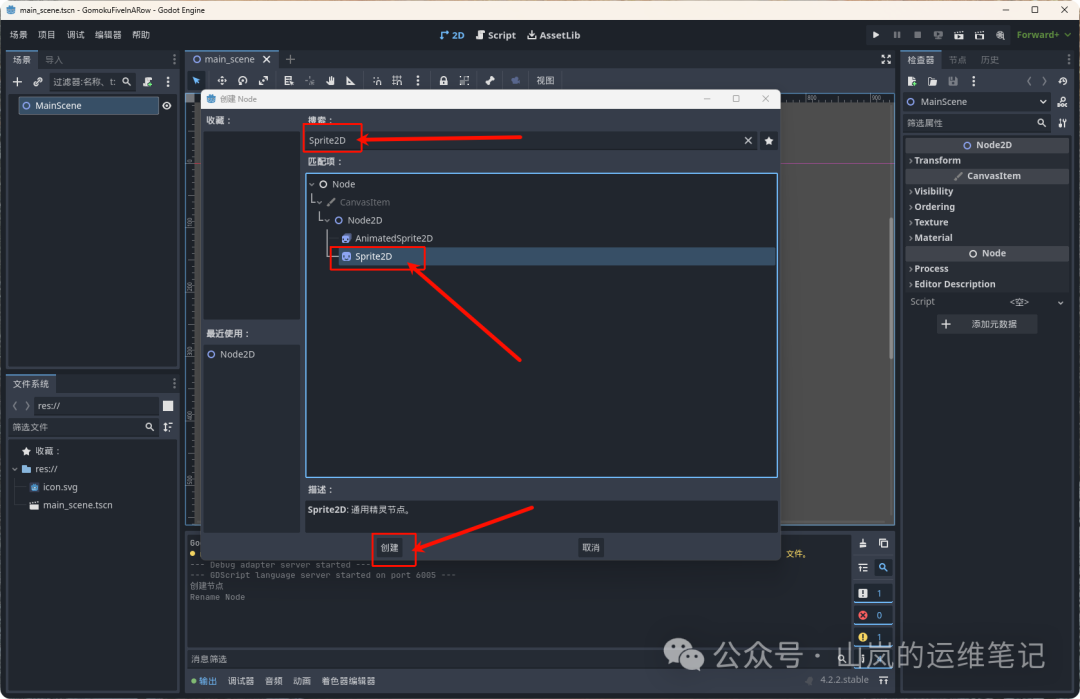
Task: Copy output log selection icon
Action: tap(883, 543)
